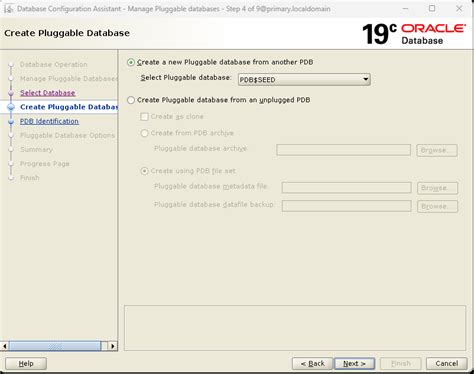This screenshot has width=474, height=374.
Task: Click the 'Progress Page' step label
Action: point(45,164)
